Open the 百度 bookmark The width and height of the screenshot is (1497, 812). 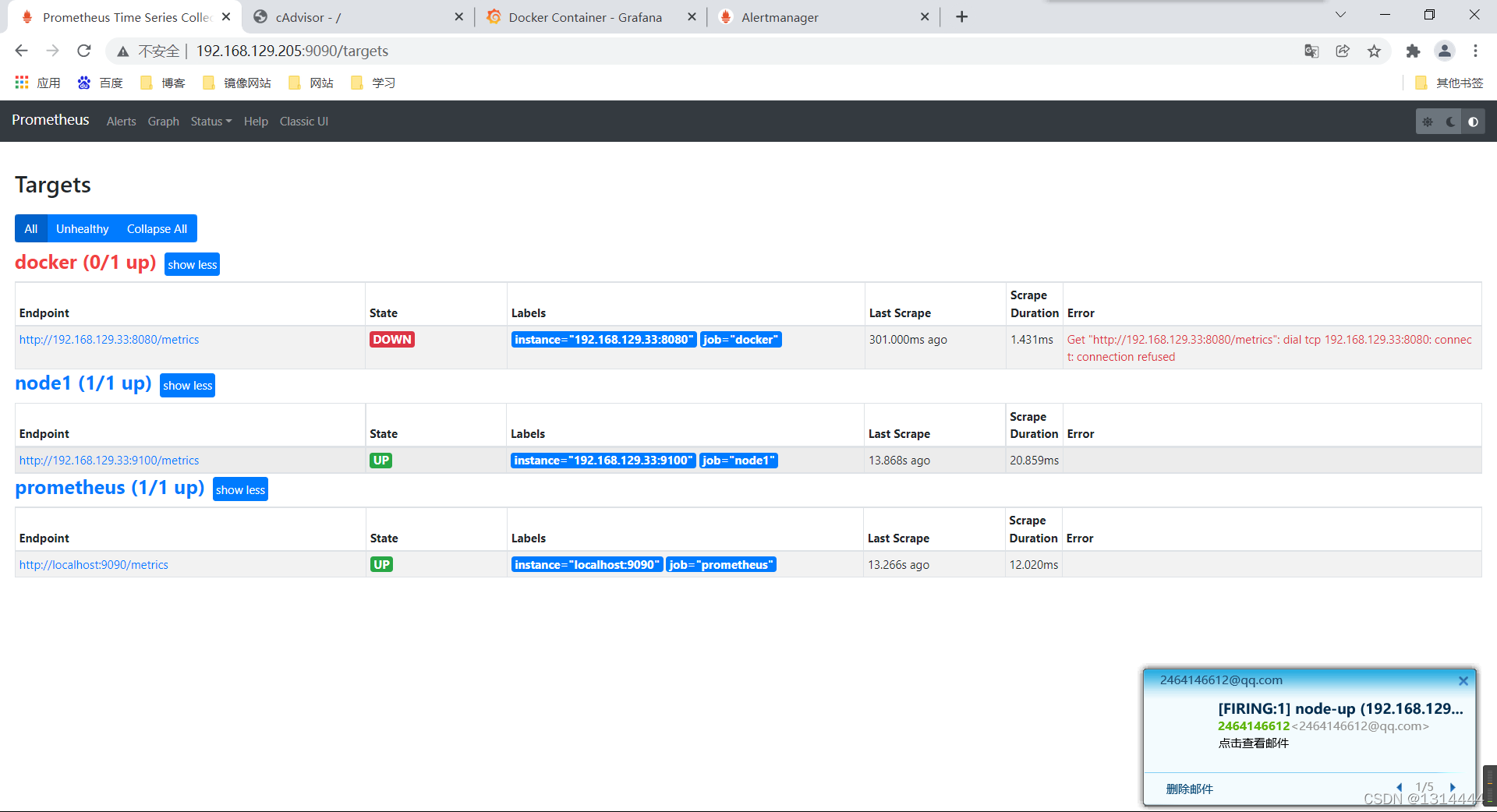click(x=100, y=83)
